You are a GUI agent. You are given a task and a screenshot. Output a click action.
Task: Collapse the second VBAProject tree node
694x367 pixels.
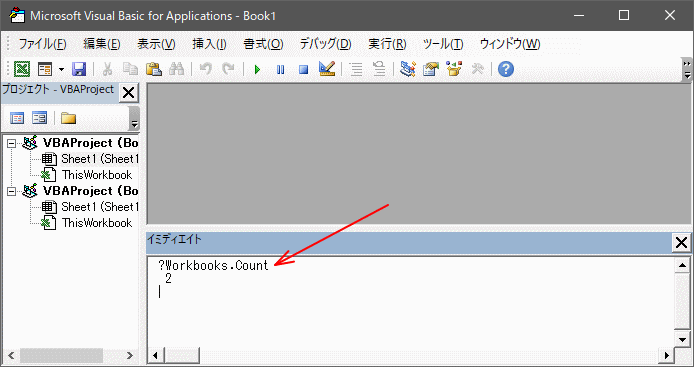point(12,191)
